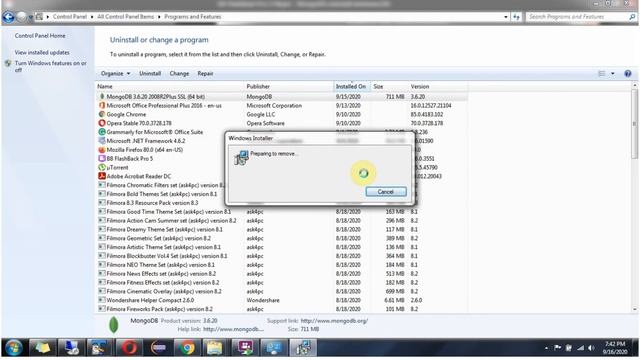Select Filmora Cinematic Overlay row
Viewport: 640px width, 360px height.
point(282,291)
